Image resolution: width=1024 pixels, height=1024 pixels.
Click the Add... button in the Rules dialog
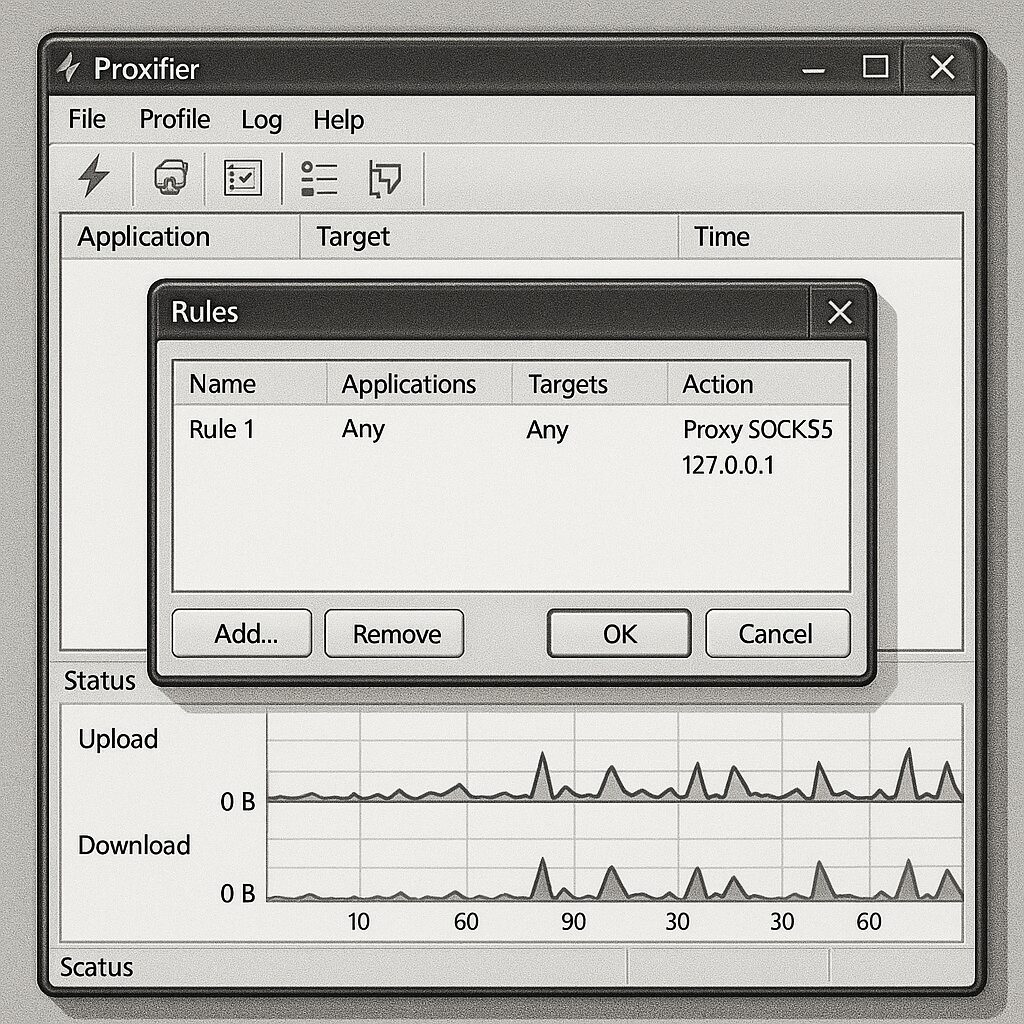[x=242, y=633]
